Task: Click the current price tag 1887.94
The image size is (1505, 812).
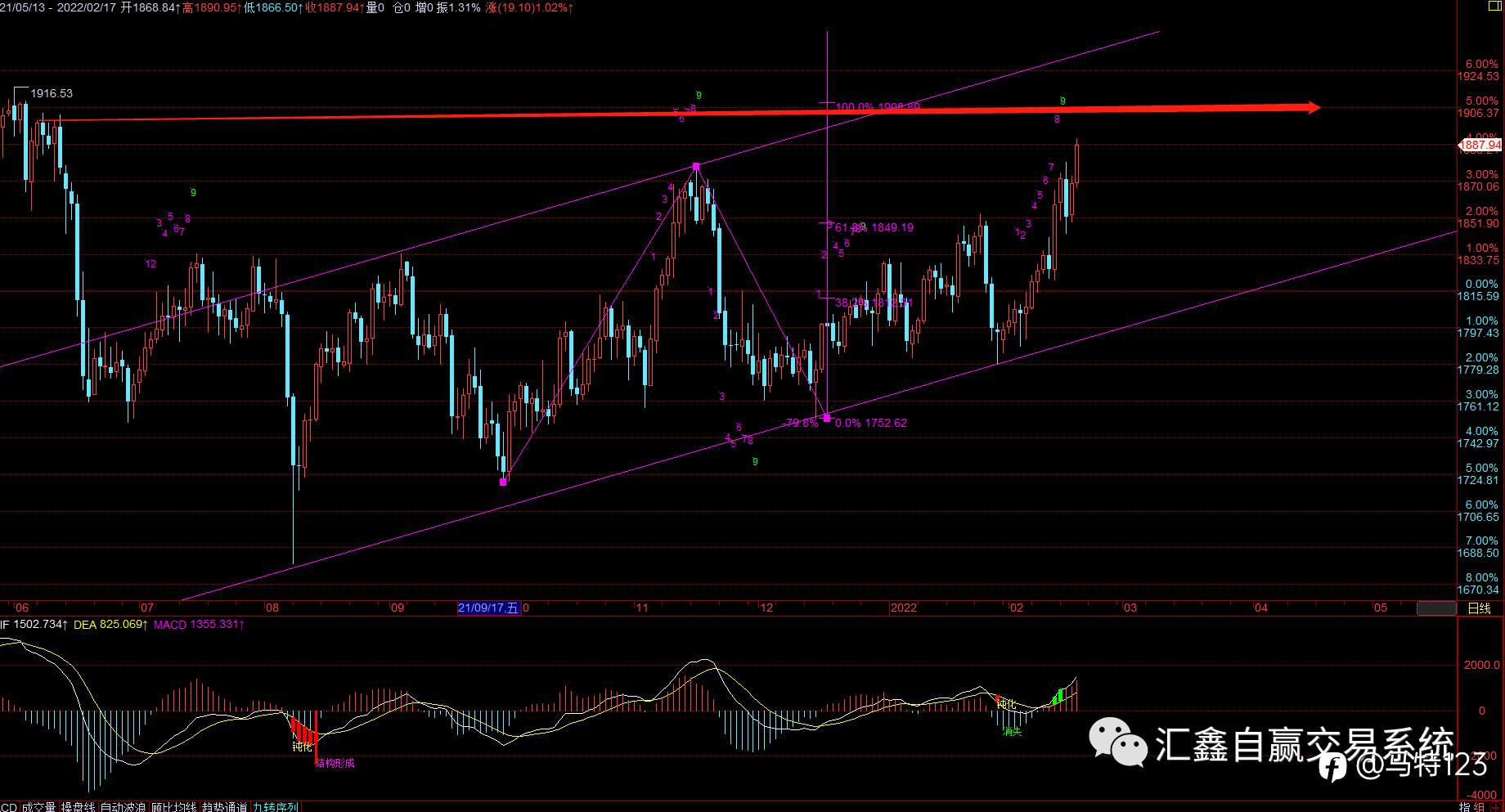Action: (x=1481, y=146)
